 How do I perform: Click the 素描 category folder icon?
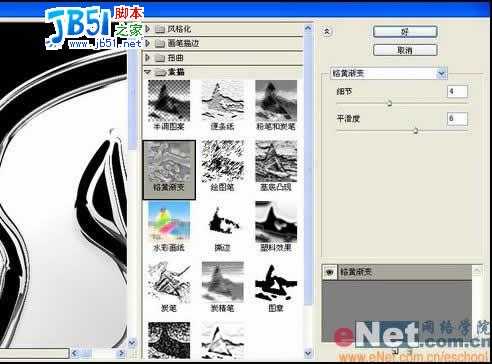pyautogui.click(x=160, y=72)
